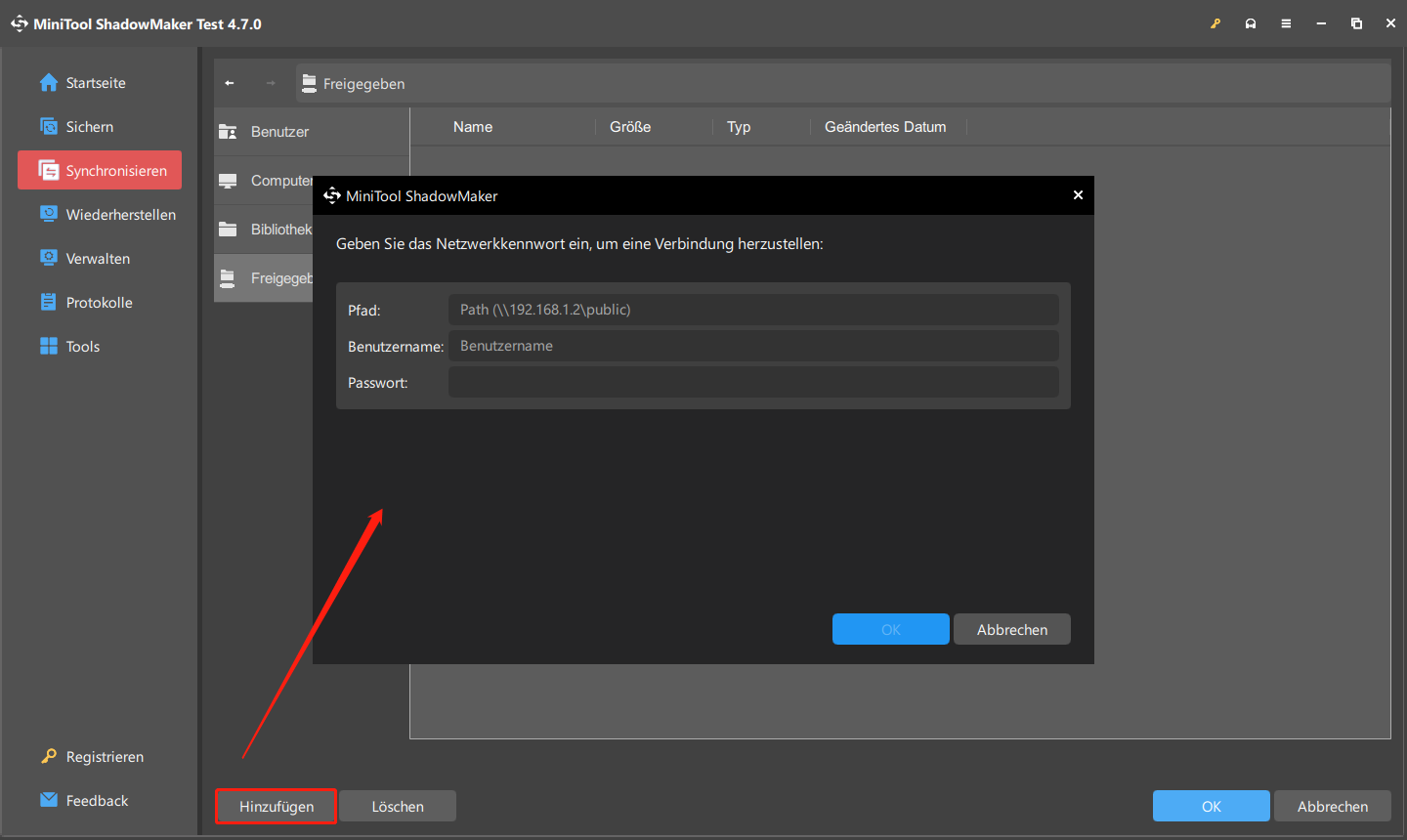
Task: Click the headset support icon
Action: coord(1251,23)
